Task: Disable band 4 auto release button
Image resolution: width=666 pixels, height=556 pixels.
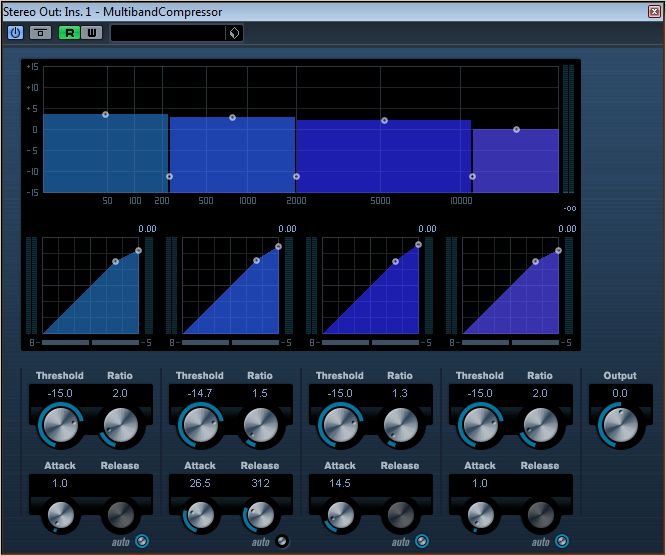Action: (x=562, y=541)
